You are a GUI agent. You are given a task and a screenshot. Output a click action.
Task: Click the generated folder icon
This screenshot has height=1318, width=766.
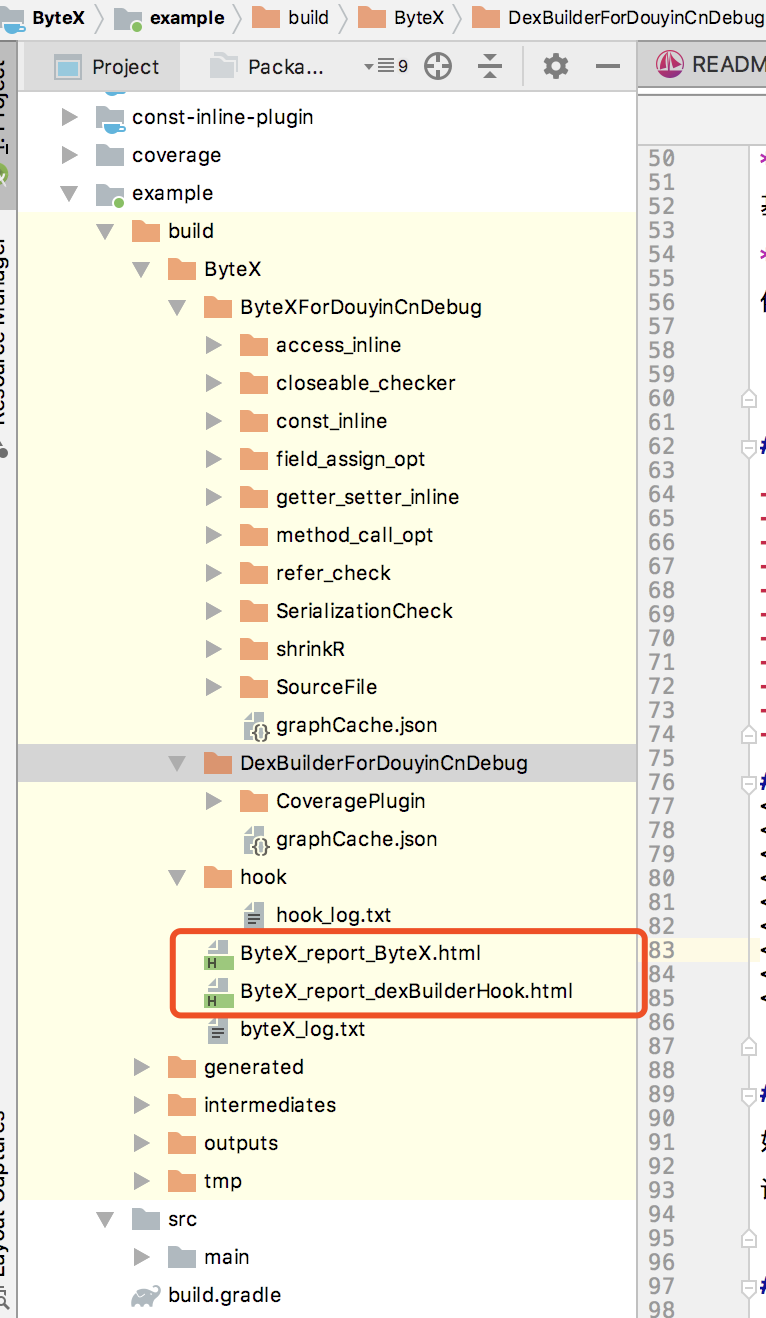point(182,1068)
